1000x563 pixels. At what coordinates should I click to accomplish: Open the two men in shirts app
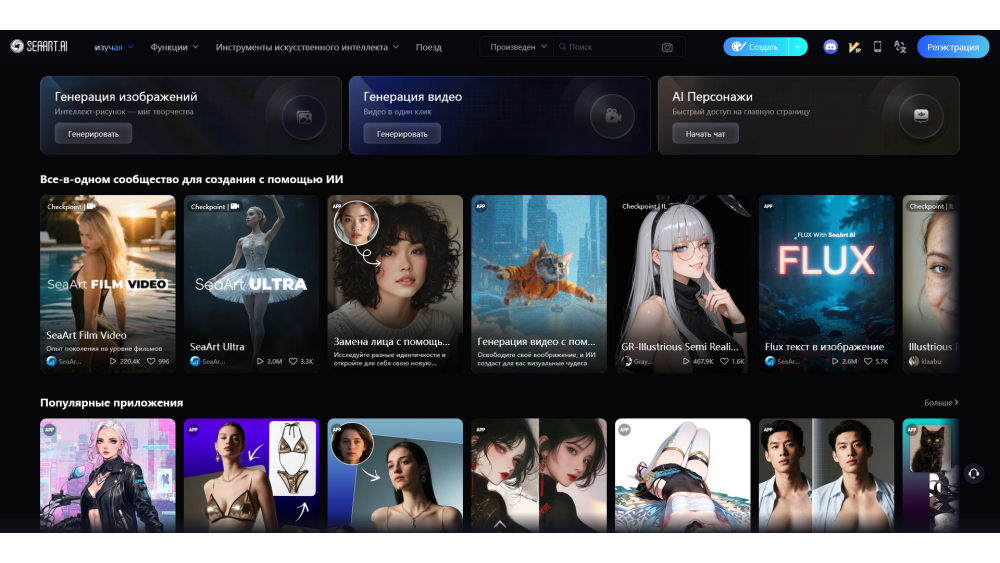point(827,475)
